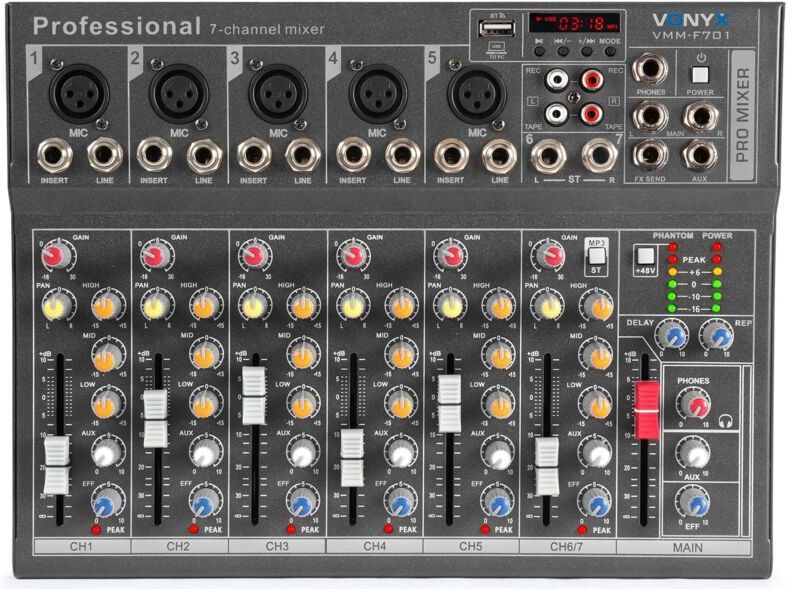Click CH3 LOW EQ knob
This screenshot has width=791, height=589.
[303, 404]
